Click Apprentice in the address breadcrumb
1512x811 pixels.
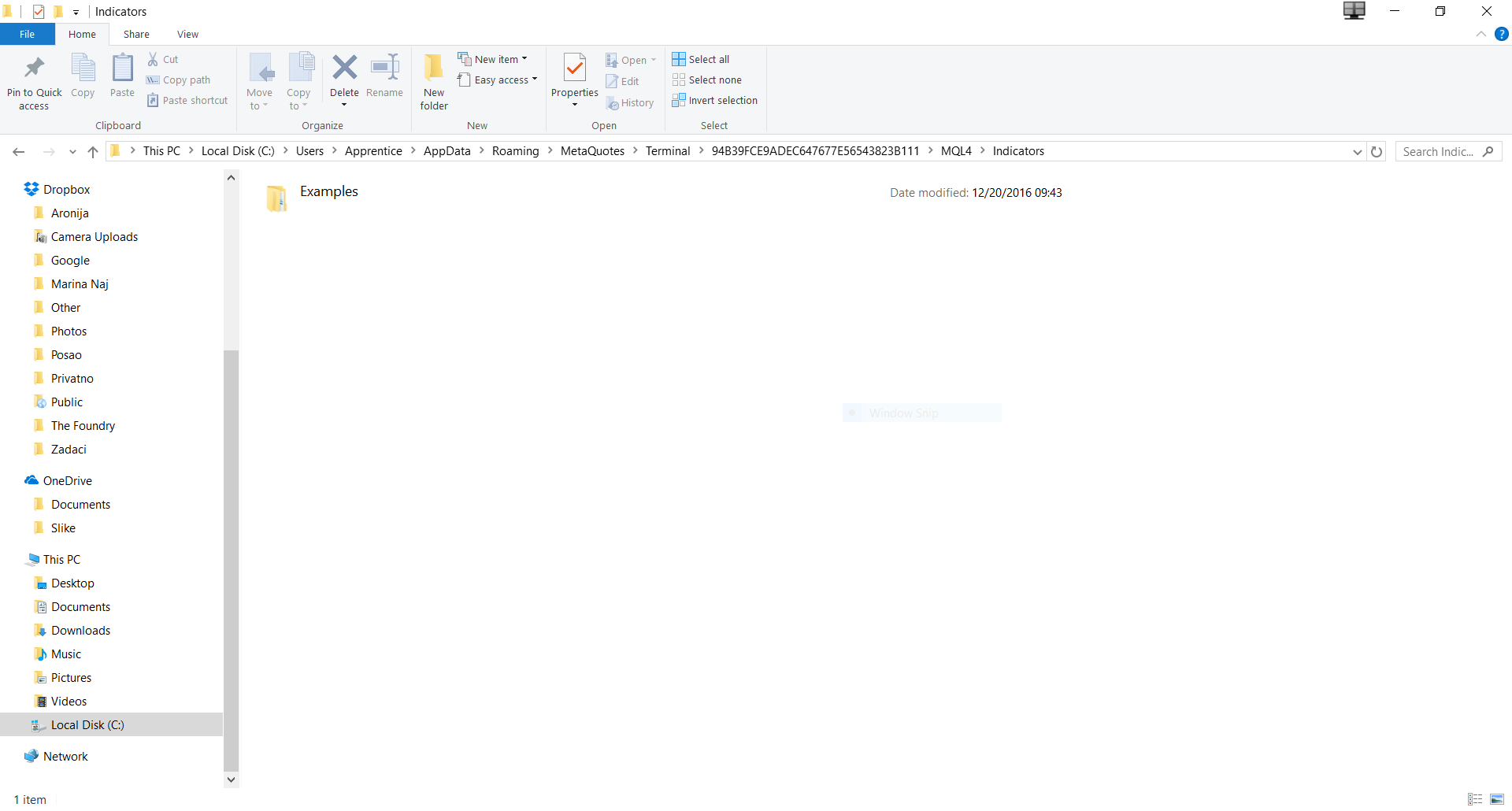pos(373,151)
